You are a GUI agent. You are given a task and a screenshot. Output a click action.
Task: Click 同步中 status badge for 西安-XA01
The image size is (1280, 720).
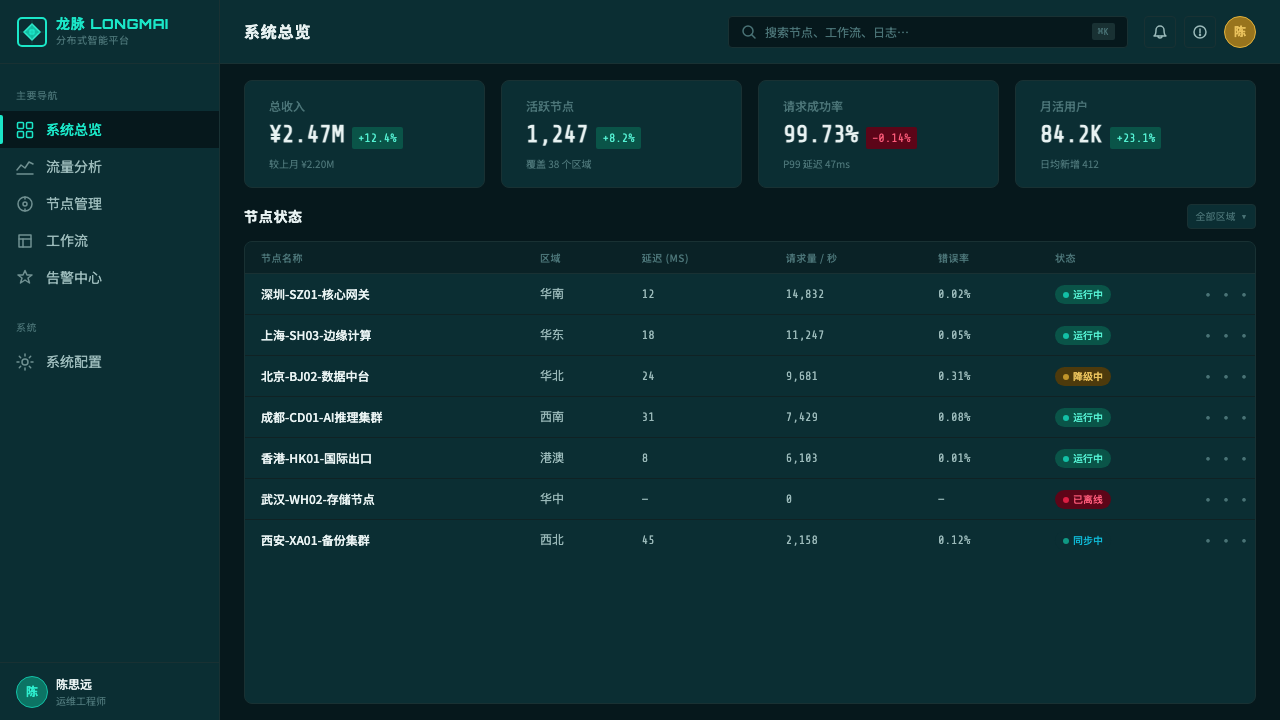tap(1083, 541)
